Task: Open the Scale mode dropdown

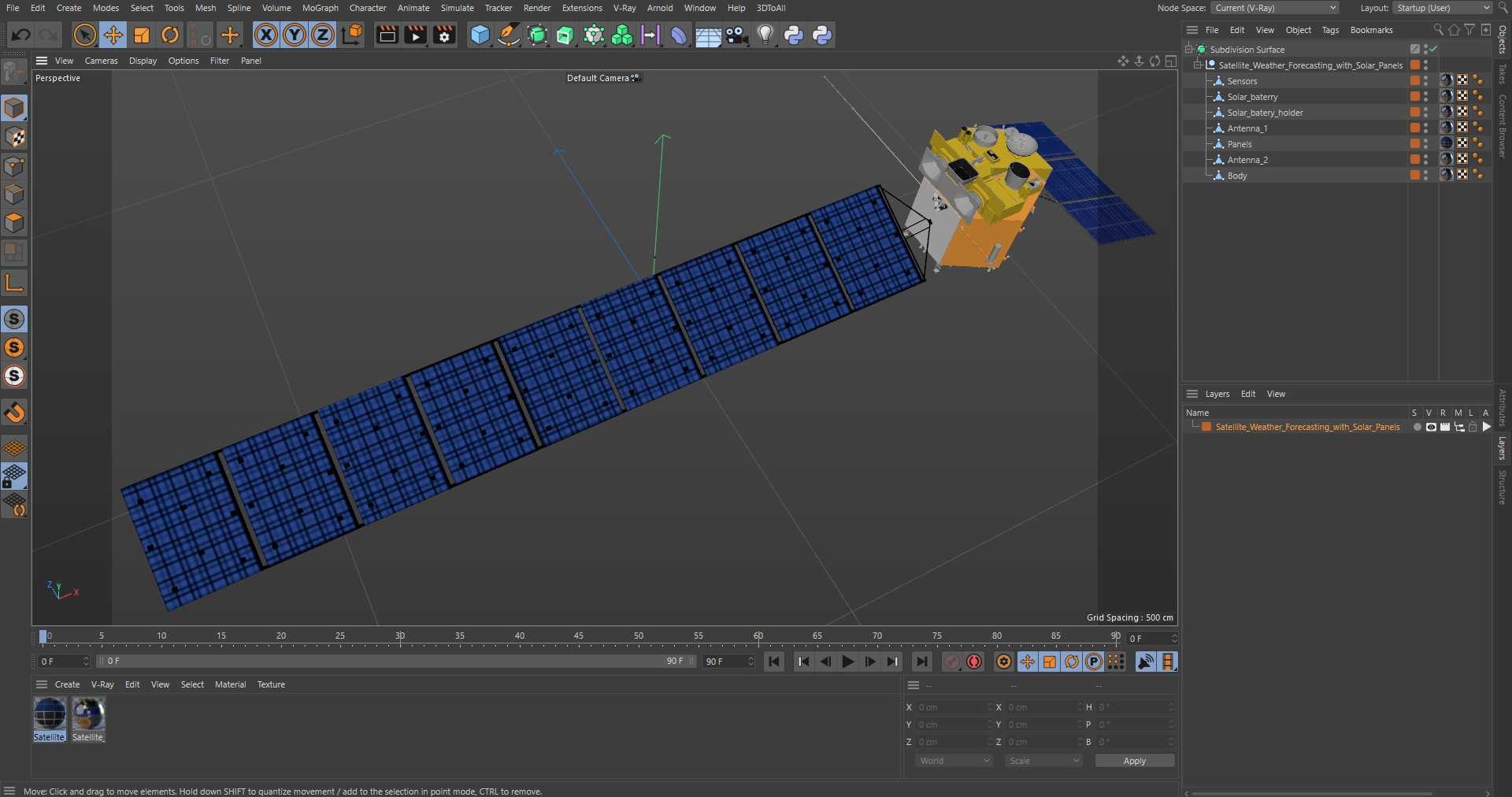Action: pyautogui.click(x=1044, y=761)
